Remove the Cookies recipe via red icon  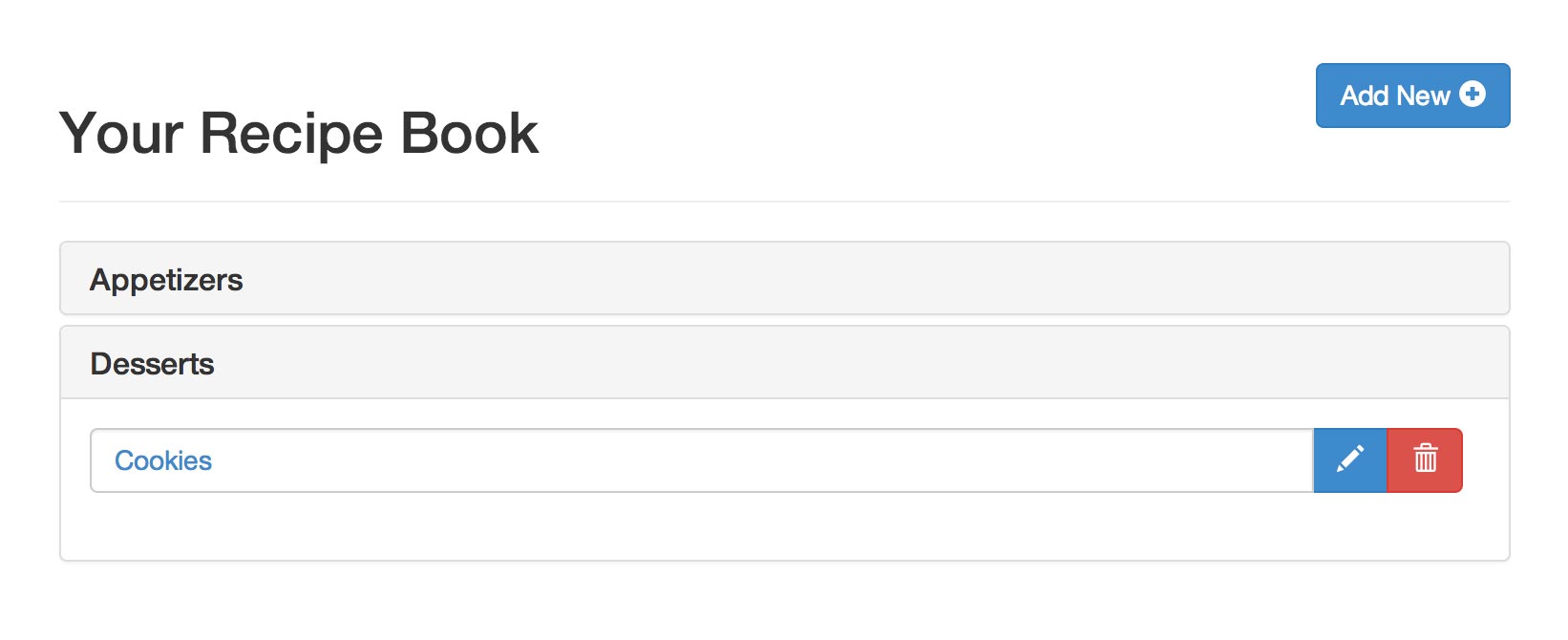[x=1425, y=459]
